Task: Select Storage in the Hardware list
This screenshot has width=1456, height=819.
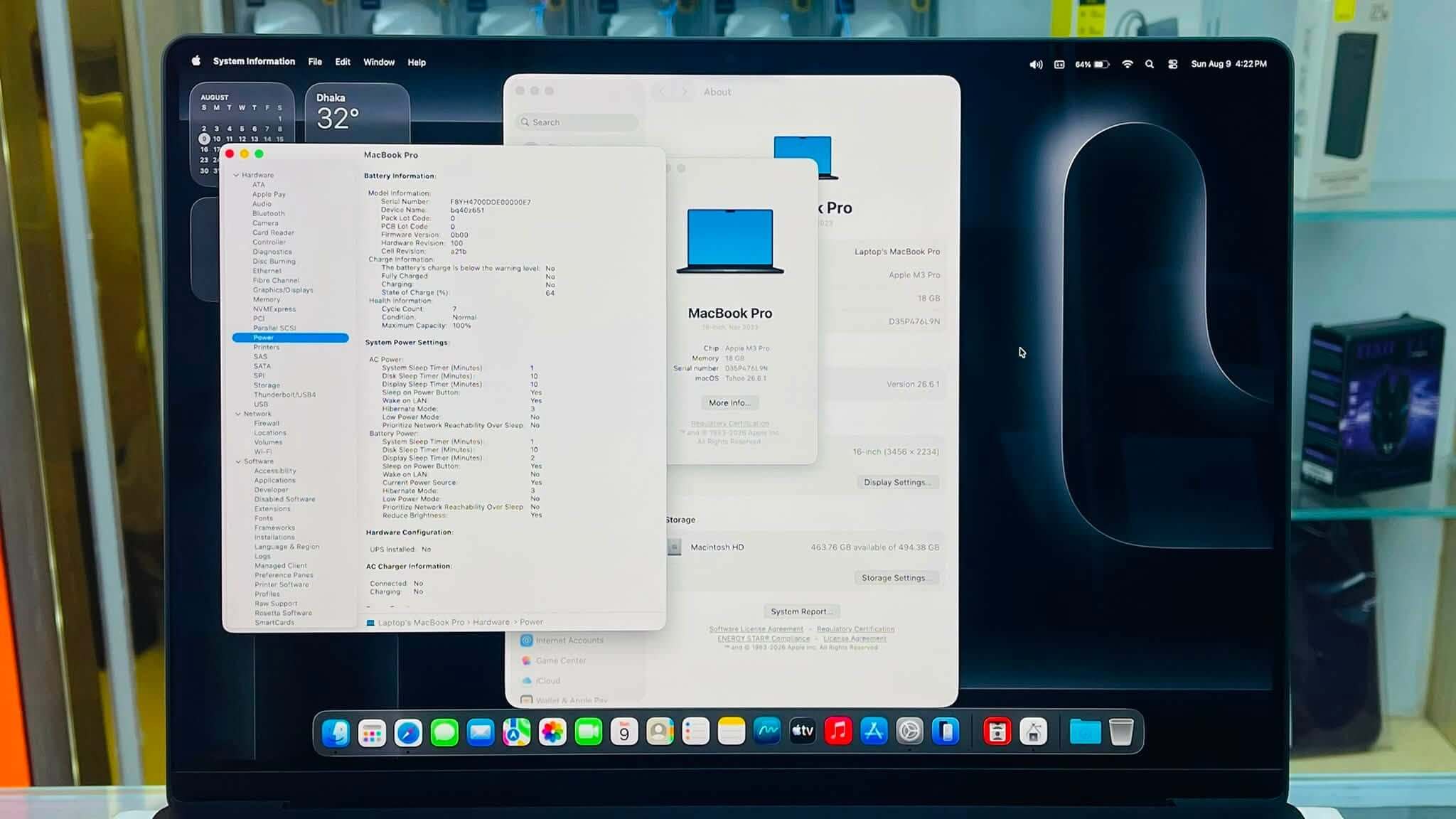Action: pyautogui.click(x=267, y=385)
